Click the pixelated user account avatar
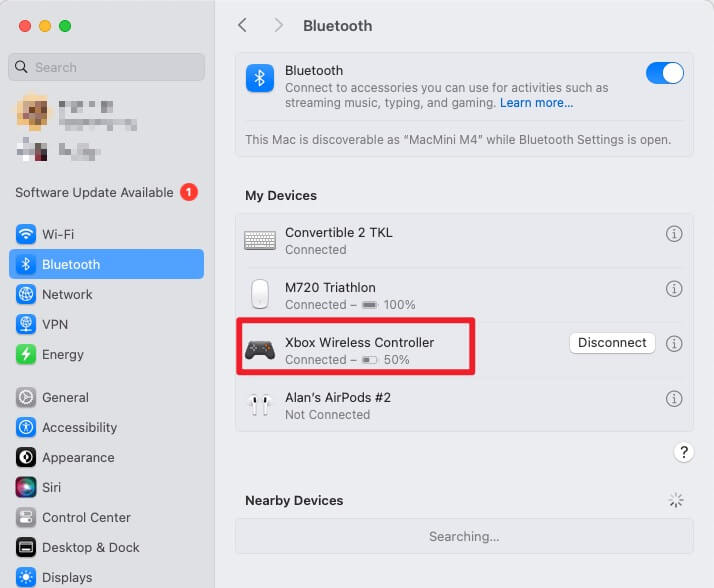This screenshot has width=714, height=588. [x=32, y=112]
